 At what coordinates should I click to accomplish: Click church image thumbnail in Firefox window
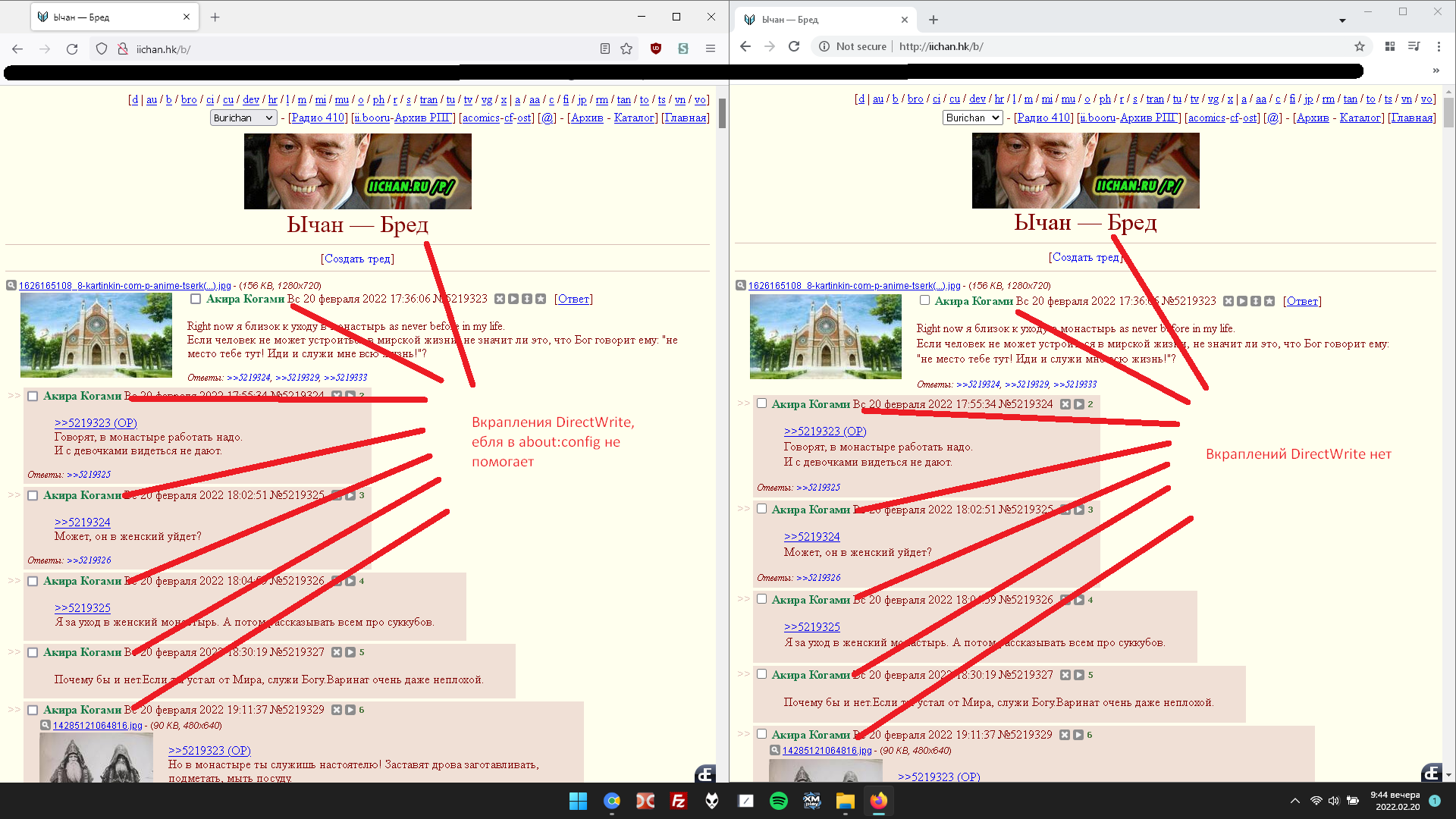[96, 335]
